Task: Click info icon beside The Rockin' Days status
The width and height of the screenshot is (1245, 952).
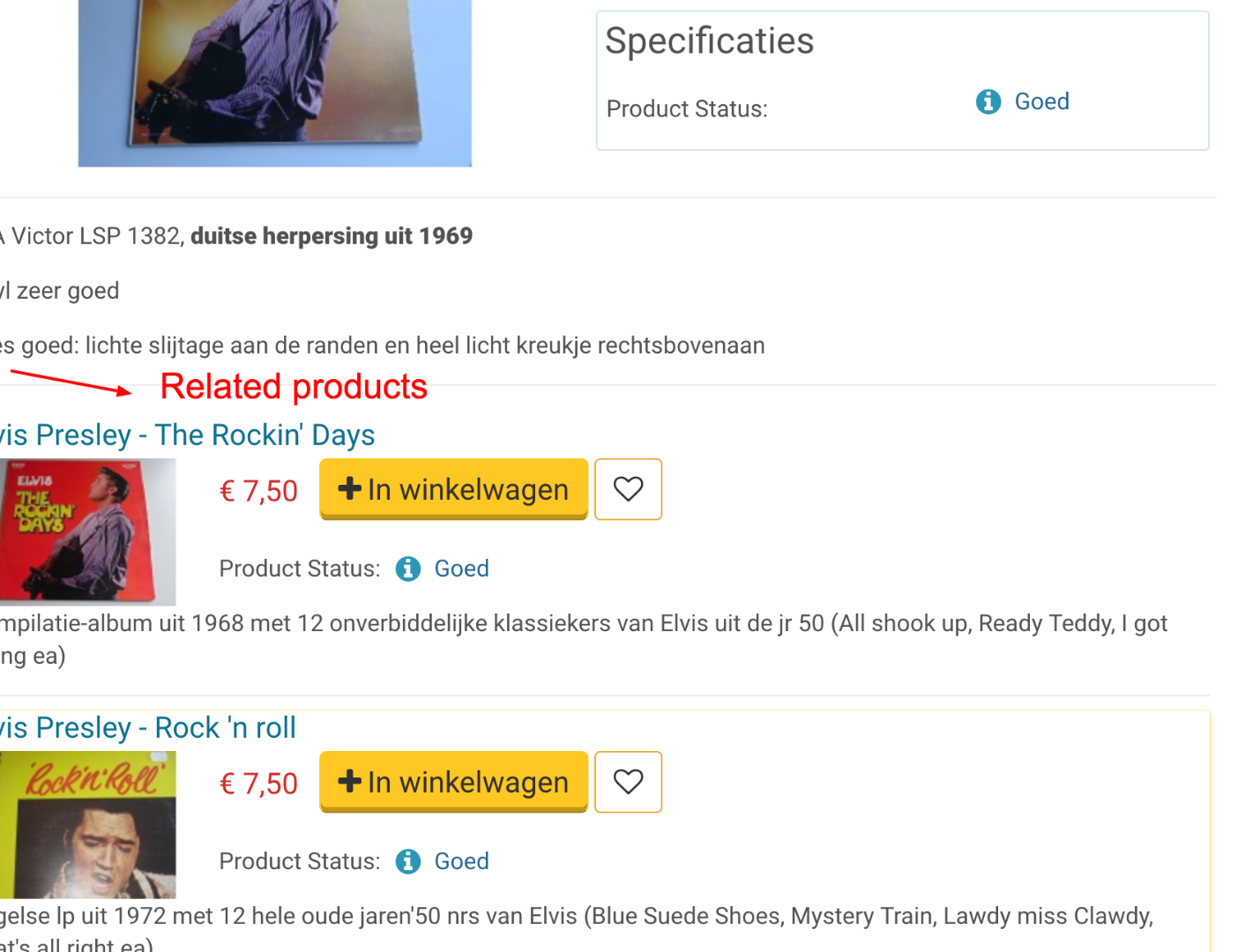Action: point(407,569)
